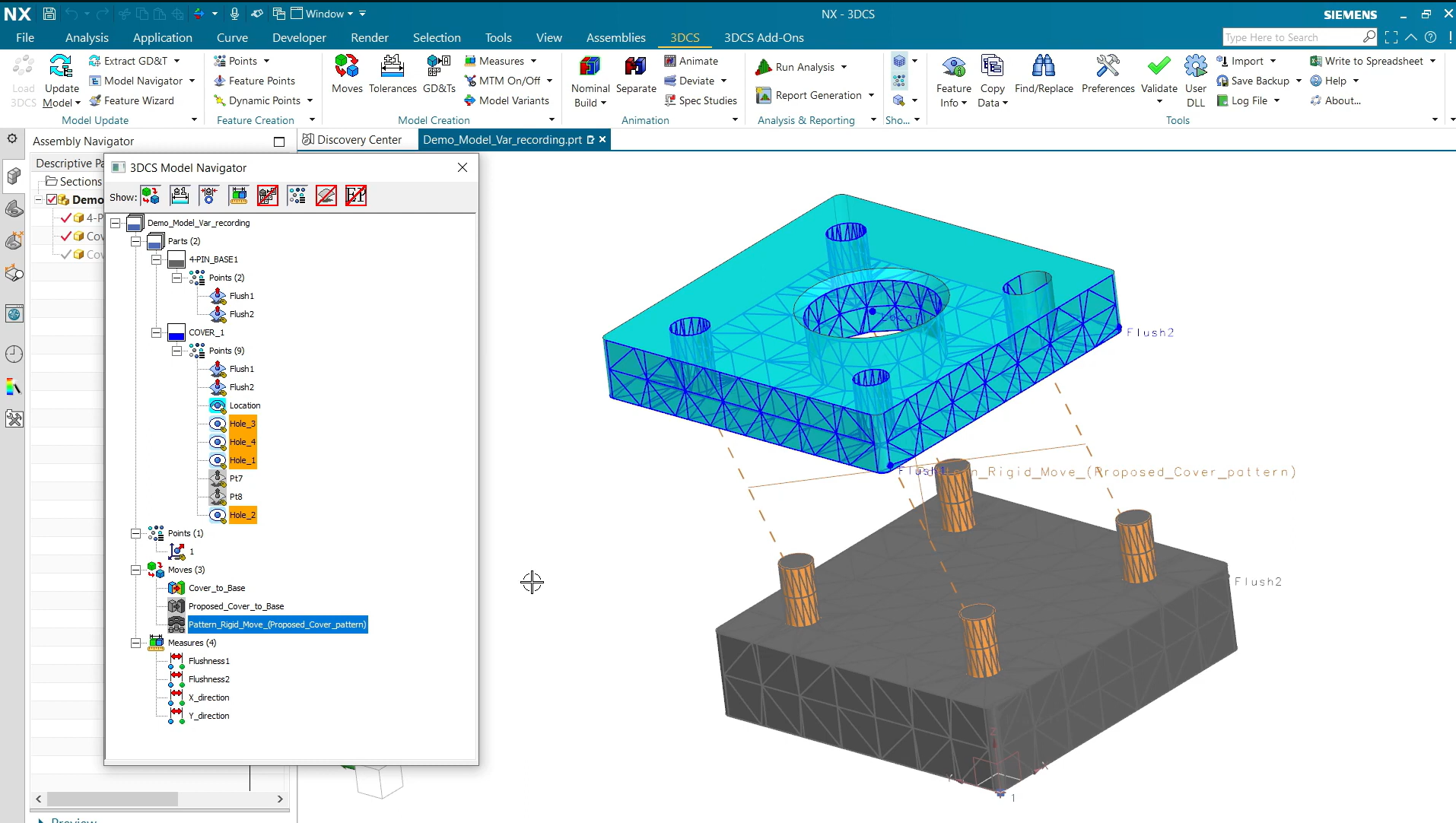Toggle the Demo assembly checkbox
Screen dimensions: 1456x823
pos(52,200)
